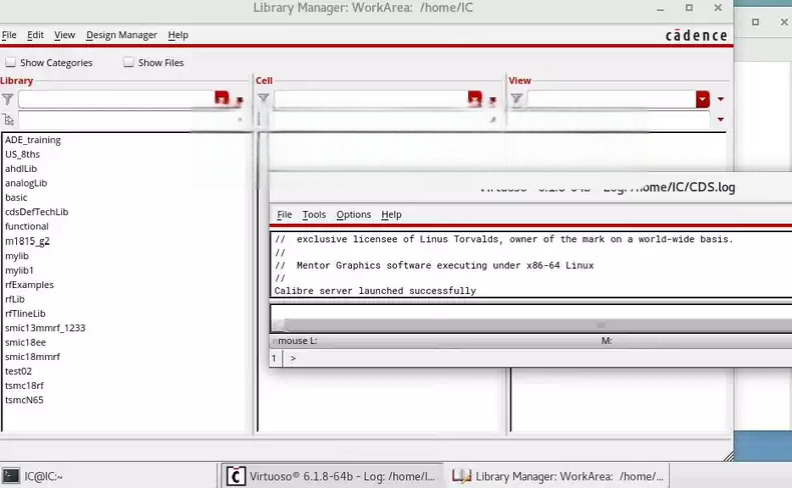This screenshot has height=488, width=792.
Task: Click the Library second-row input field
Action: coord(126,120)
